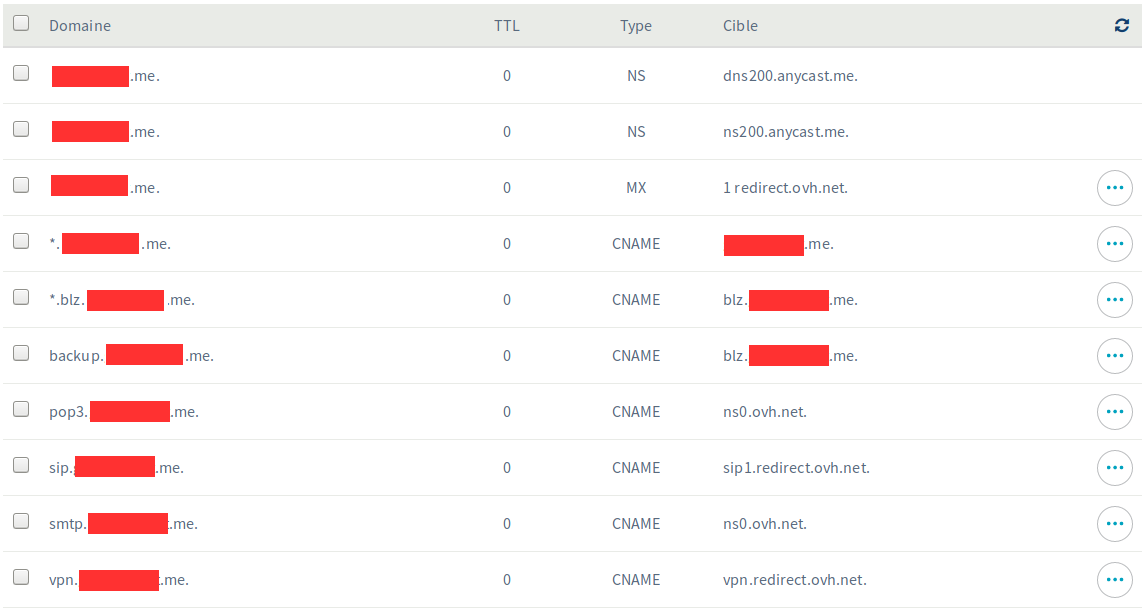Click the Type column header
The height and width of the screenshot is (613, 1142).
pyautogui.click(x=636, y=26)
